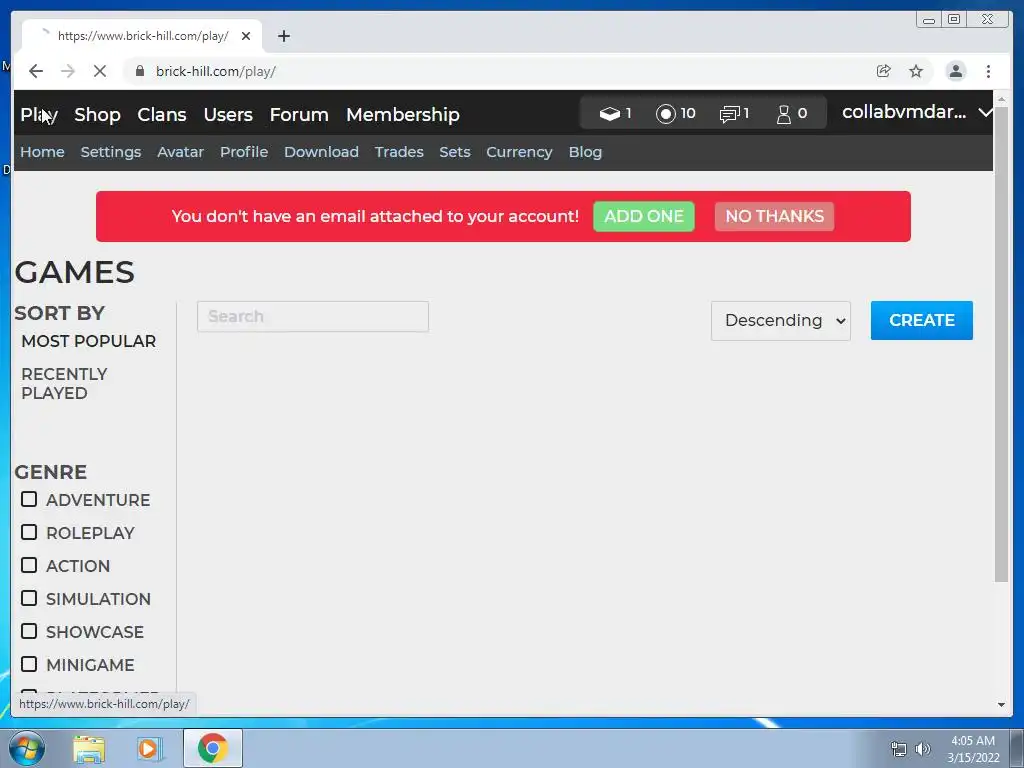Click the games Search input field
The height and width of the screenshot is (768, 1024).
(313, 317)
